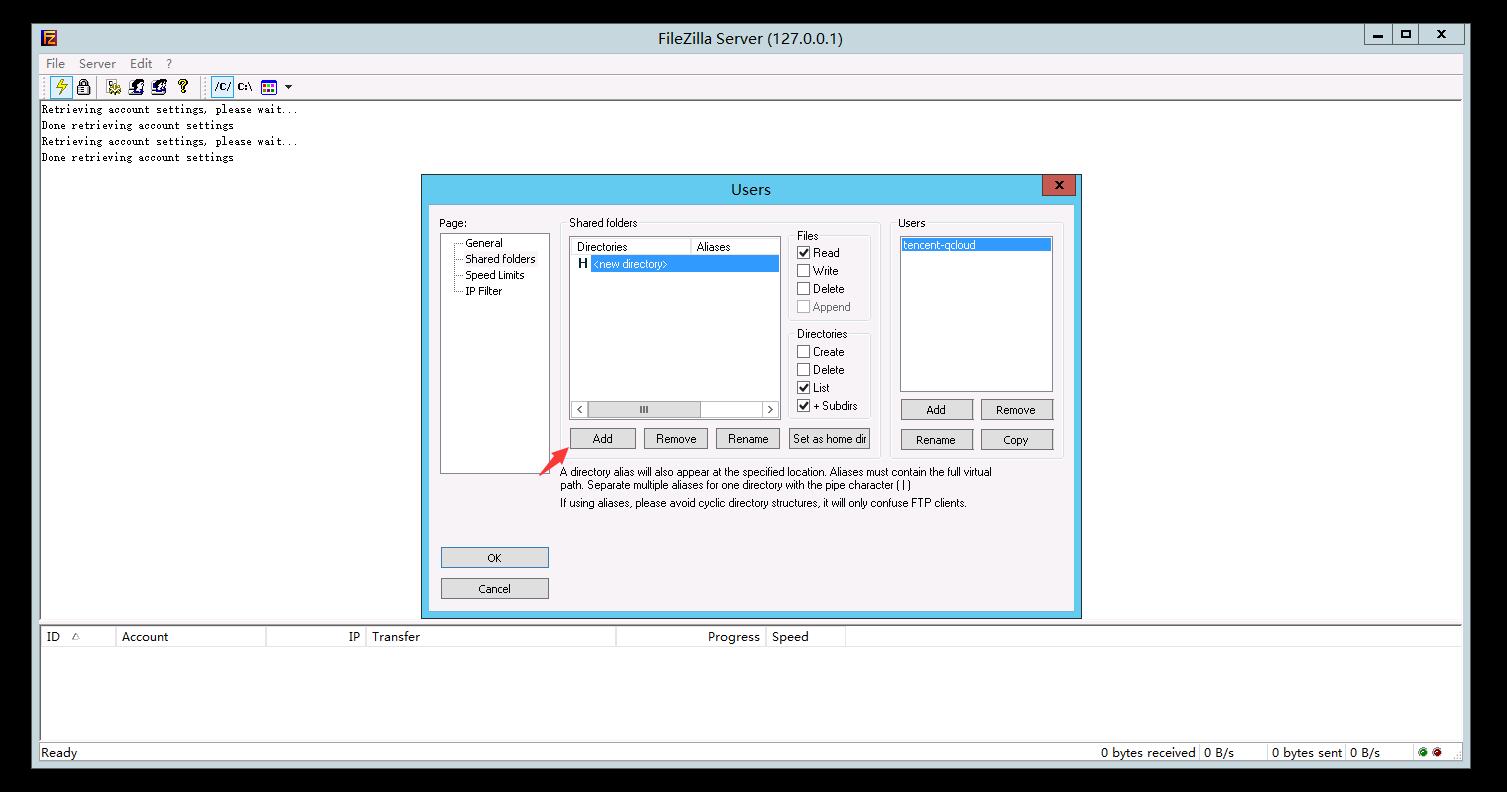Click the padlock Lock Server icon
Viewport: 1507px width, 792px height.
[x=84, y=87]
